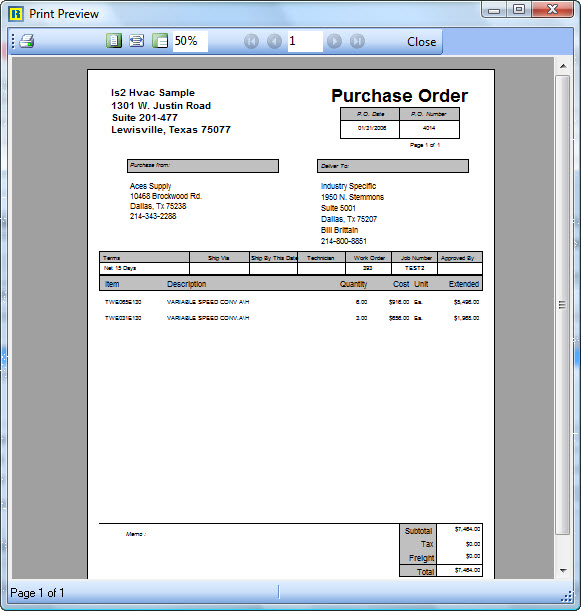
Task: Click the page number field
Action: [x=305, y=41]
